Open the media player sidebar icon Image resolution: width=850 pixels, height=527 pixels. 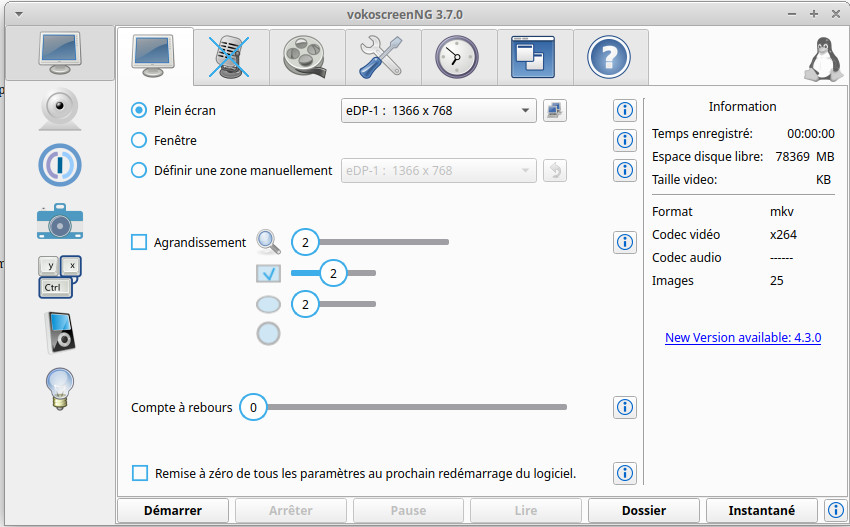click(x=59, y=333)
